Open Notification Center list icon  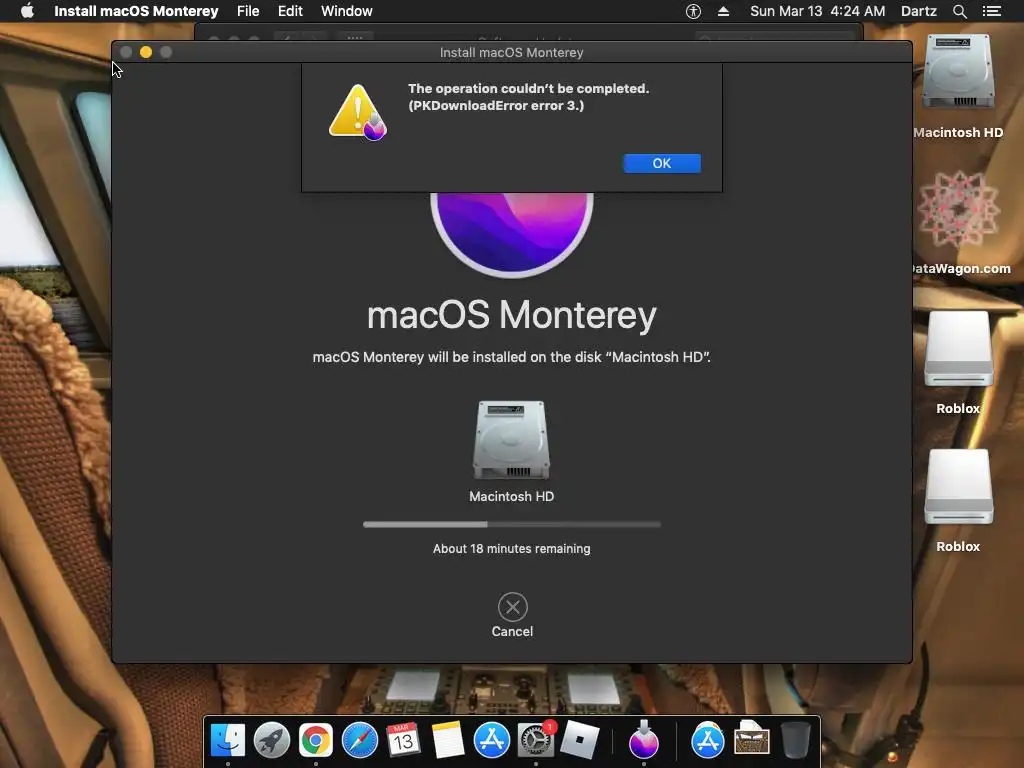[x=991, y=11]
